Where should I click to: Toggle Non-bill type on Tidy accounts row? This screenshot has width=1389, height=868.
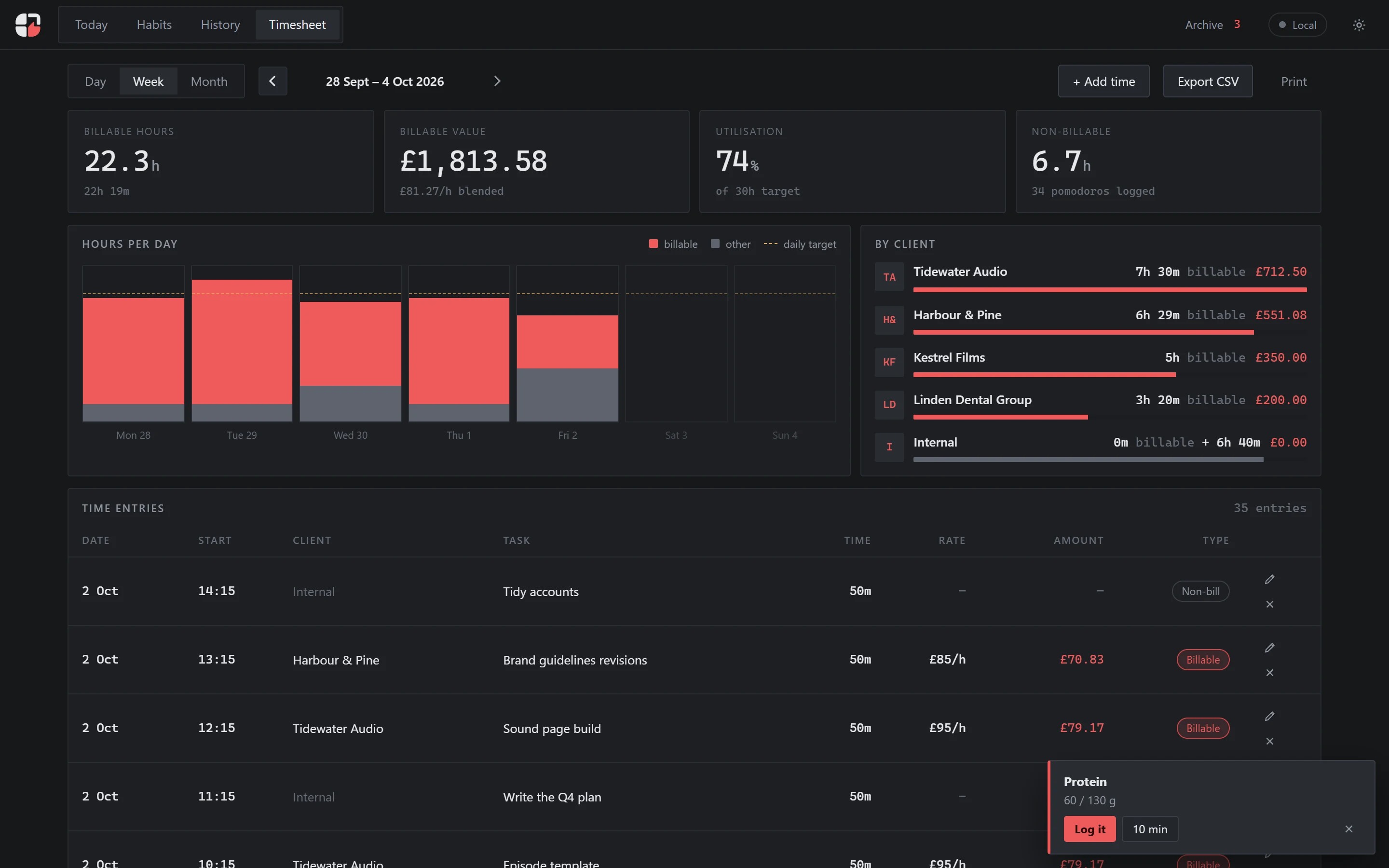1200,591
